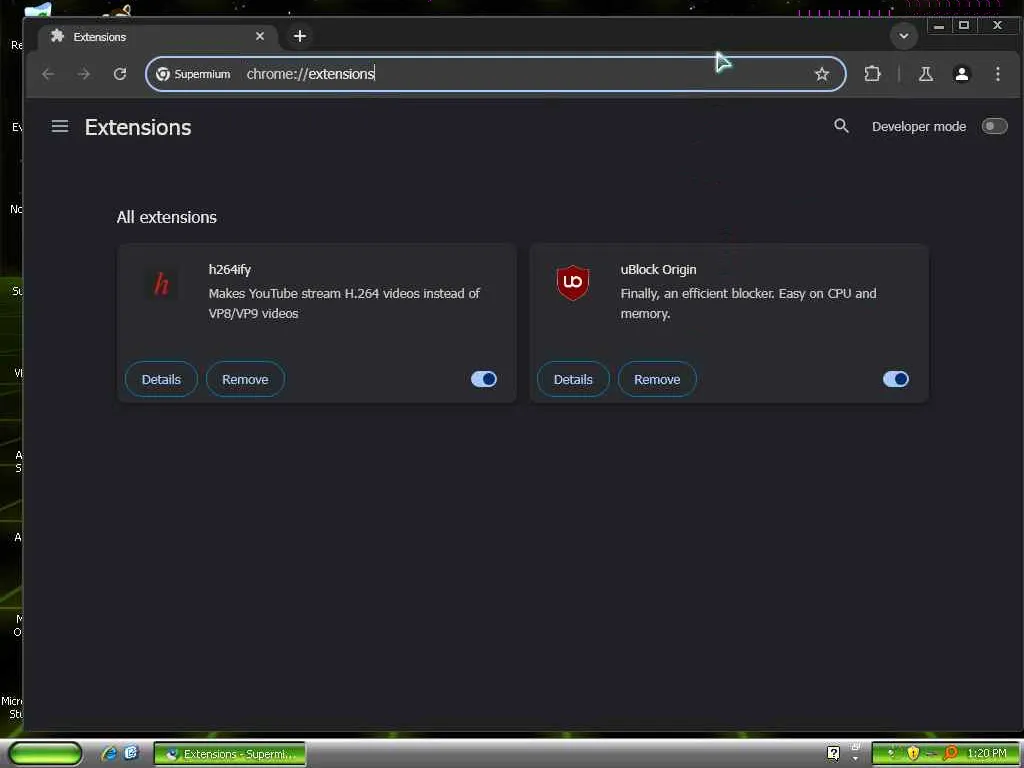Viewport: 1024px width, 768px height.
Task: Click the 1:20 PM taskbar clock
Action: click(x=987, y=753)
